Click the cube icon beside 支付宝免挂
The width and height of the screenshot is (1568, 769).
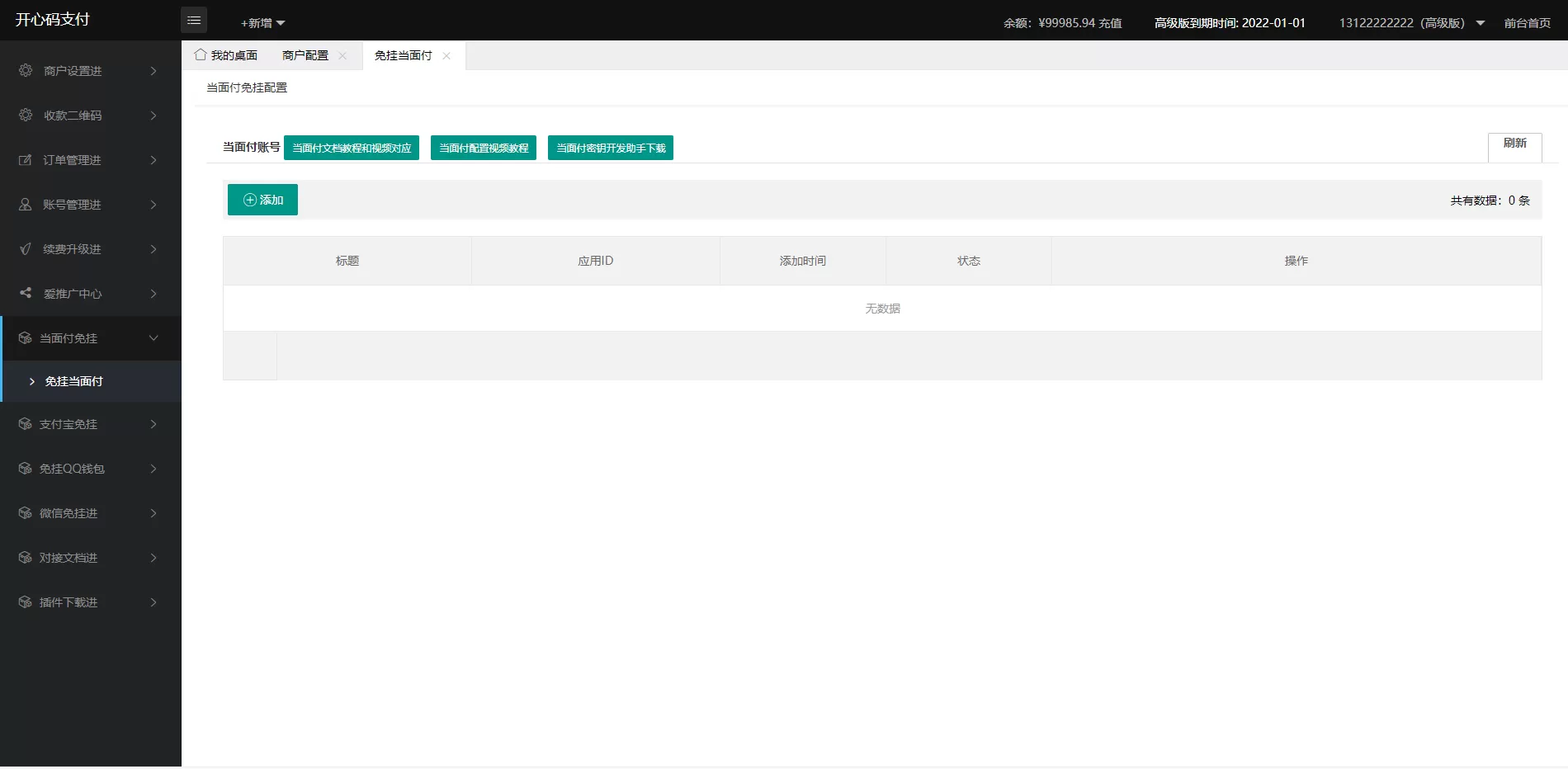tap(25, 423)
